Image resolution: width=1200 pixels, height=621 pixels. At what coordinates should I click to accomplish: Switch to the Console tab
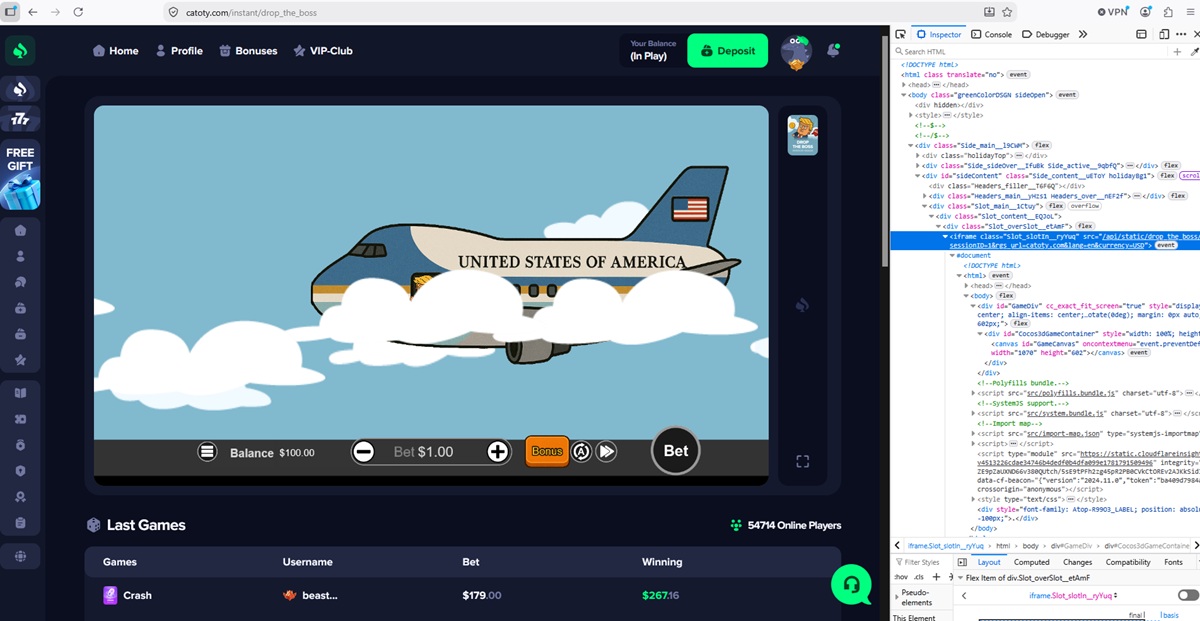click(992, 34)
